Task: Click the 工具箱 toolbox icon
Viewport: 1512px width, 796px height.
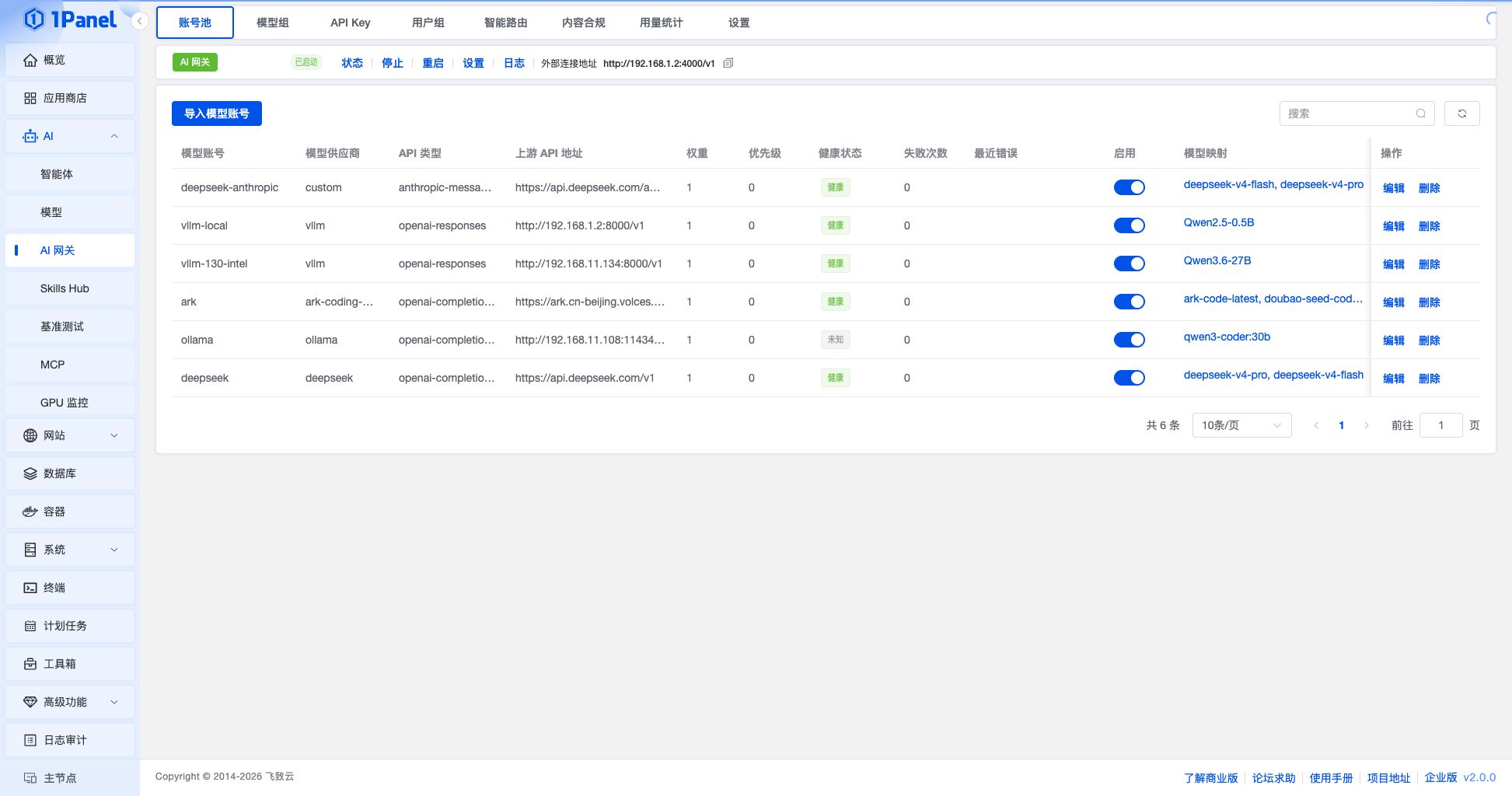Action: [30, 664]
